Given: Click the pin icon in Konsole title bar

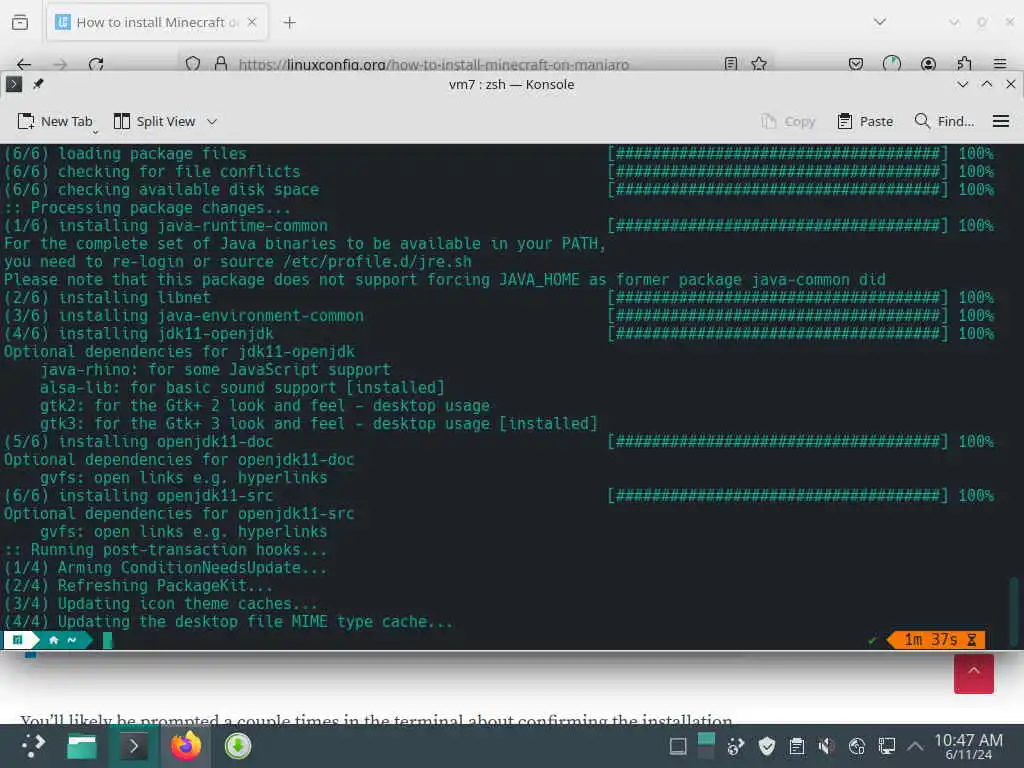Looking at the screenshot, I should tap(38, 84).
